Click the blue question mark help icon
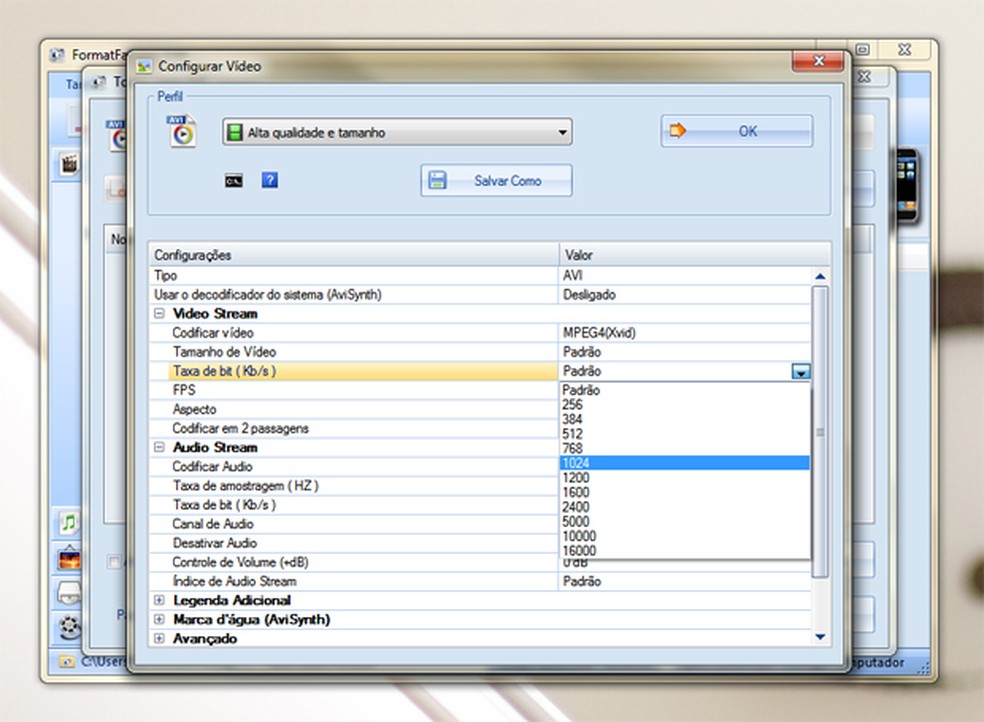984x722 pixels. 269,181
